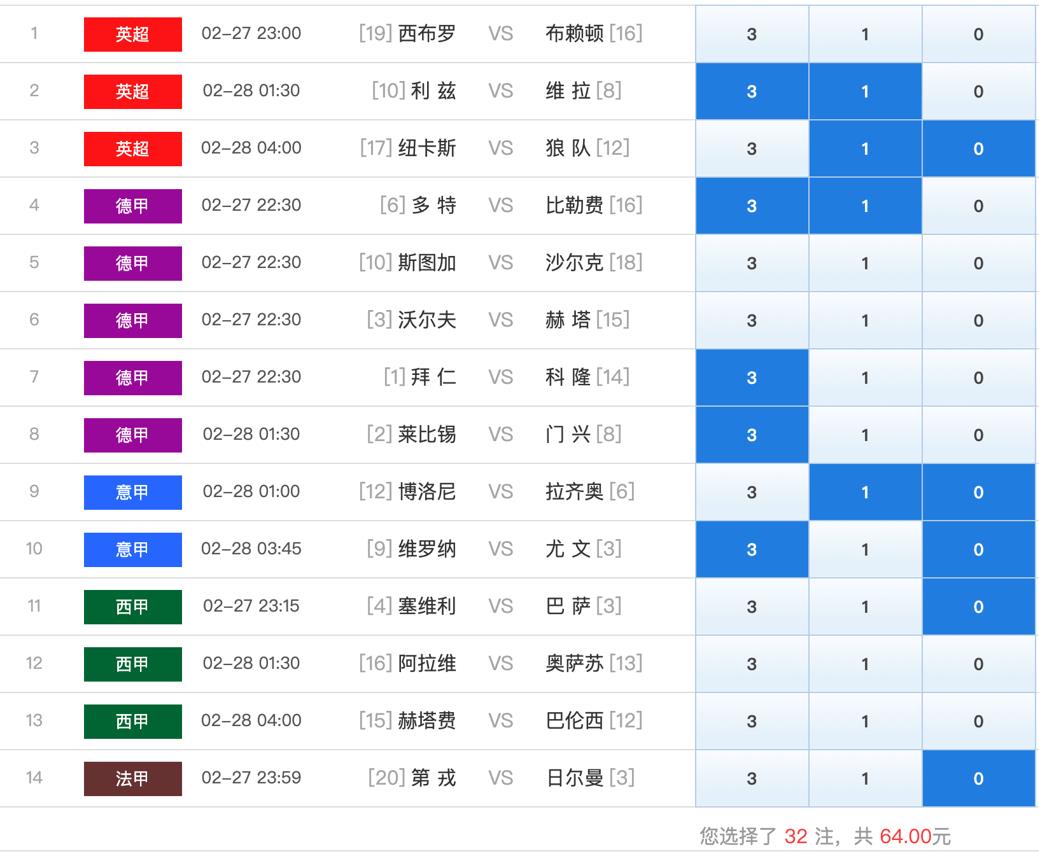Deselect 0 for 塞维利 vs 巴萨
The image size is (1039, 854).
pos(979,607)
